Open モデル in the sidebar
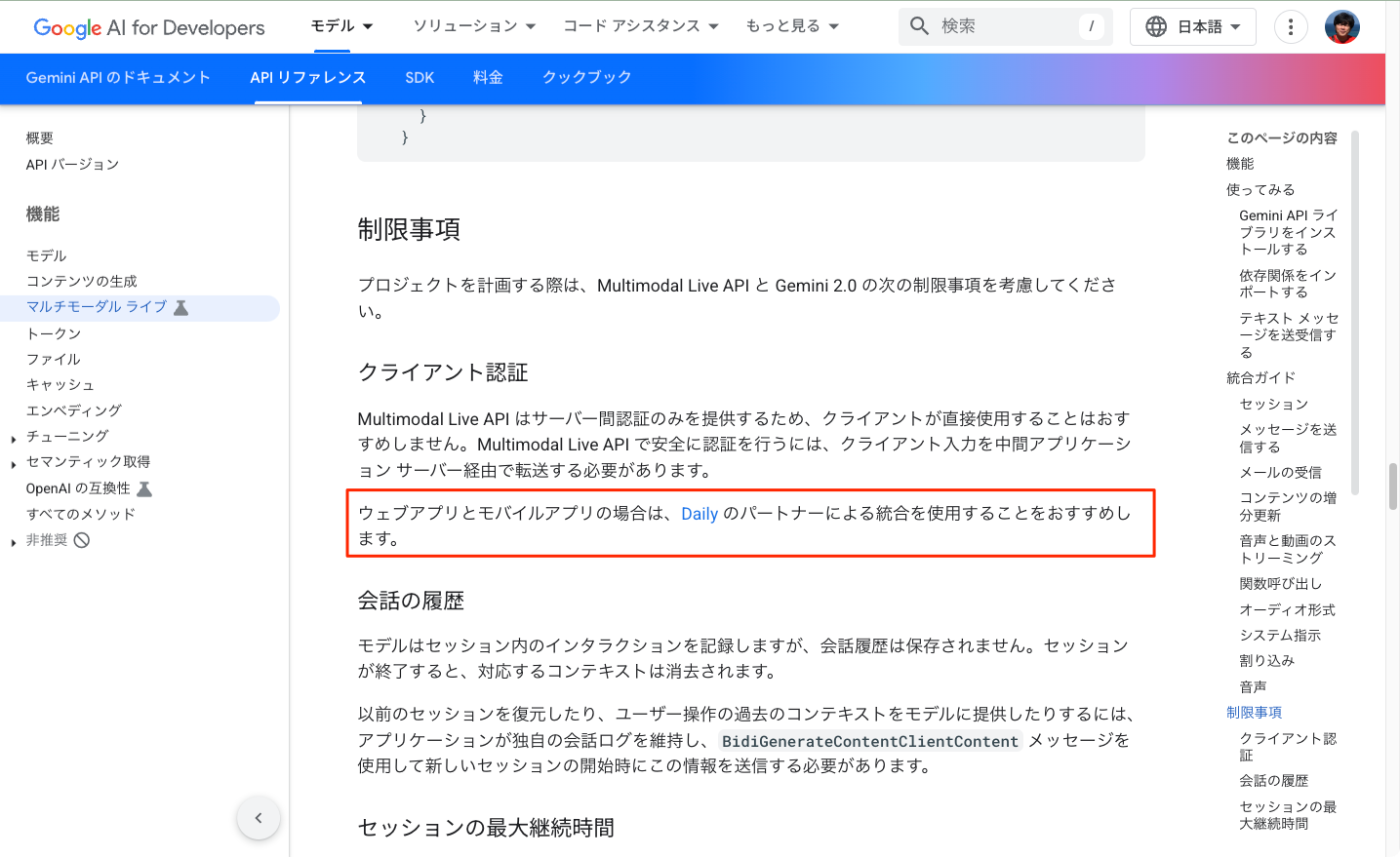Image resolution: width=1400 pixels, height=857 pixels. pos(46,256)
